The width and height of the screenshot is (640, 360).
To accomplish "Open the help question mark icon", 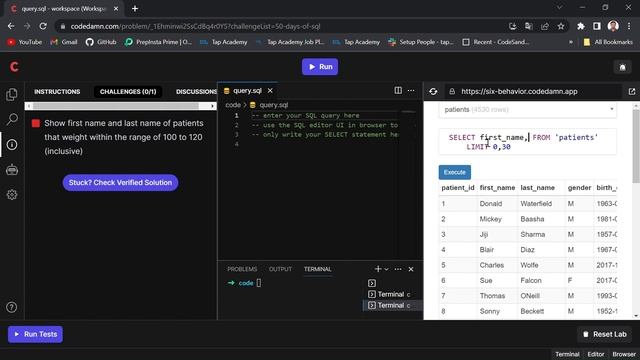I will coord(12,307).
